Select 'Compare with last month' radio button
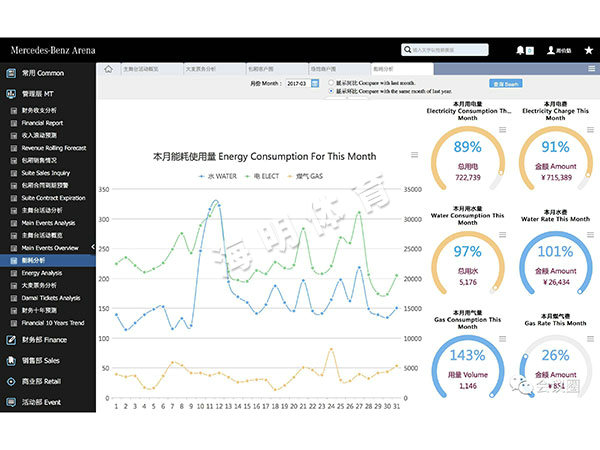This screenshot has height=450, width=600. pyautogui.click(x=332, y=81)
